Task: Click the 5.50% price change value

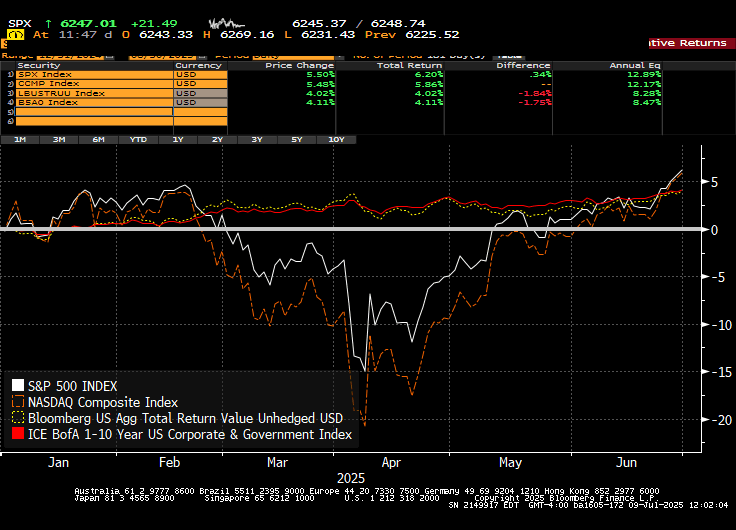Action: click(x=321, y=74)
